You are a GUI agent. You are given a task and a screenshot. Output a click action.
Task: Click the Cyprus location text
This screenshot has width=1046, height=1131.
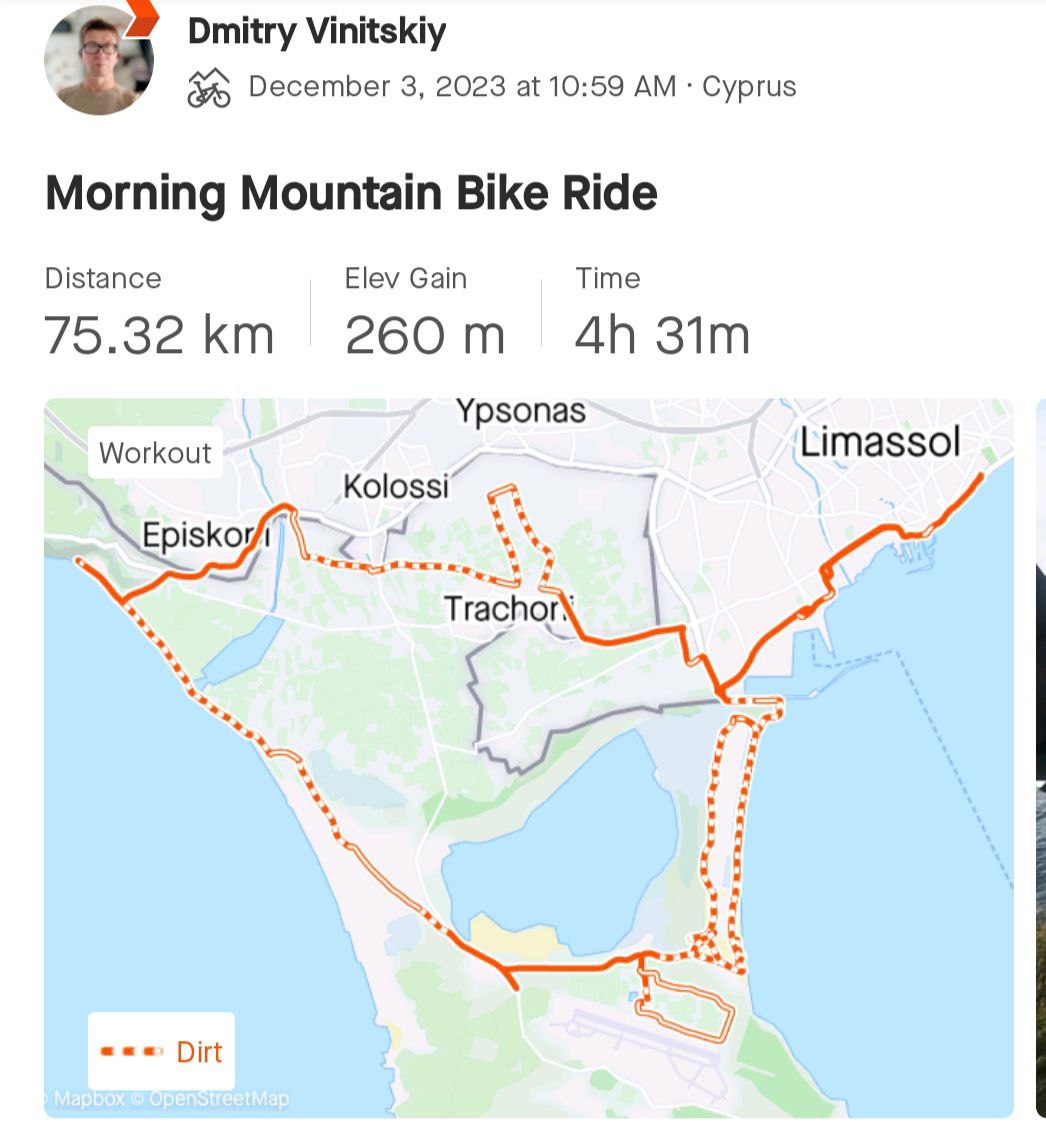pyautogui.click(x=749, y=87)
